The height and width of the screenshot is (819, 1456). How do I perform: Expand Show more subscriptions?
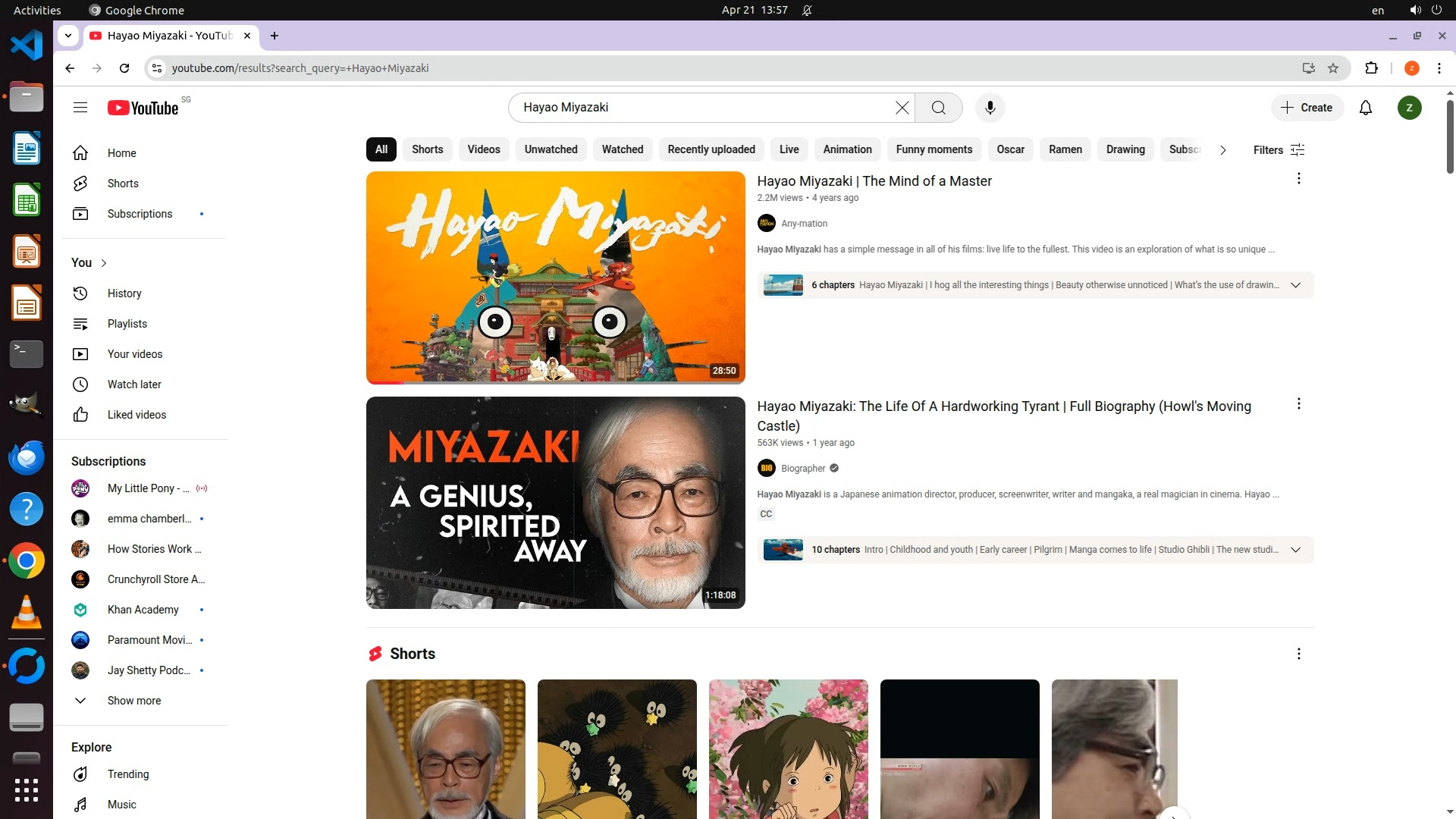(133, 701)
